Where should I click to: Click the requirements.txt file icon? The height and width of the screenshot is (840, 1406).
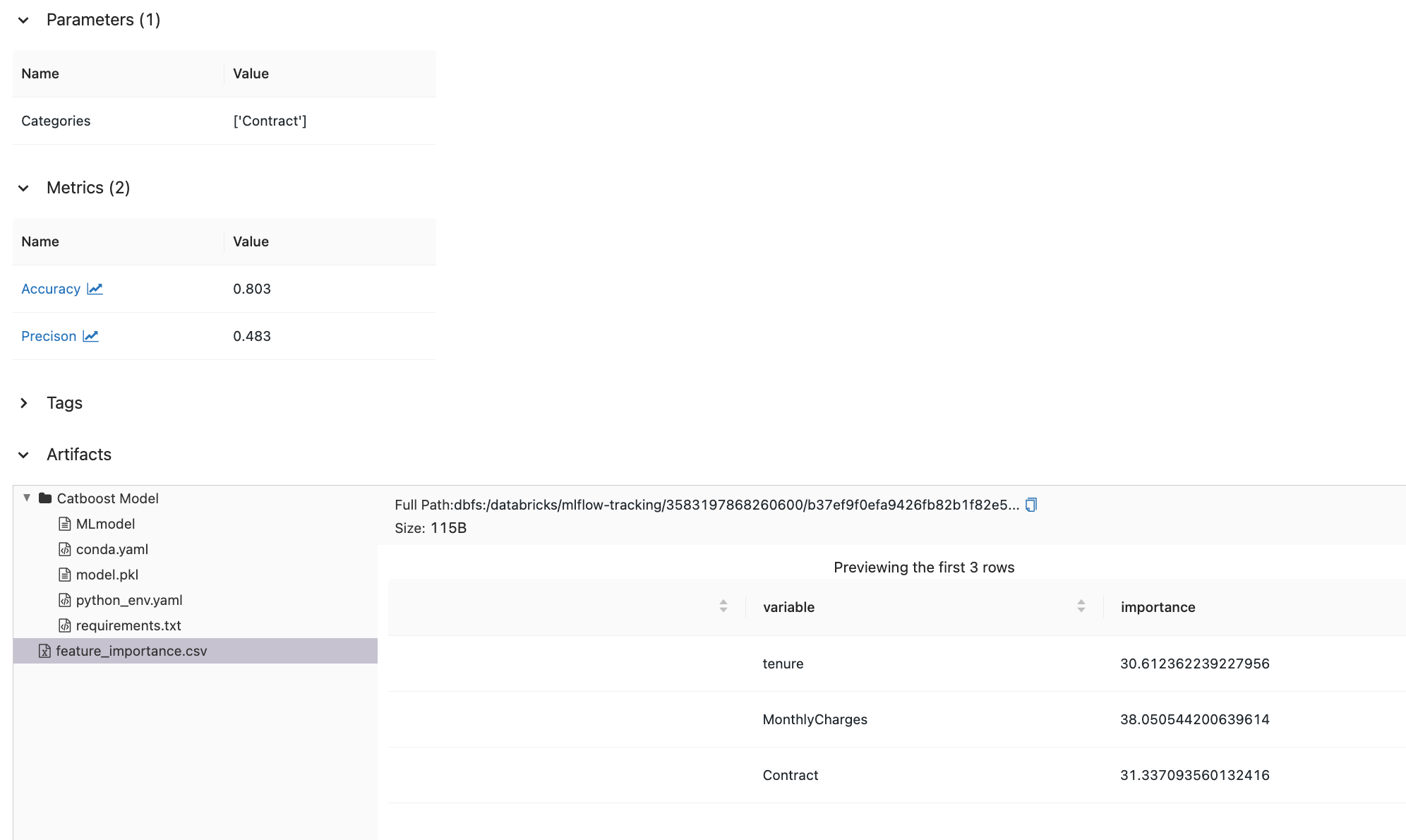[x=65, y=625]
